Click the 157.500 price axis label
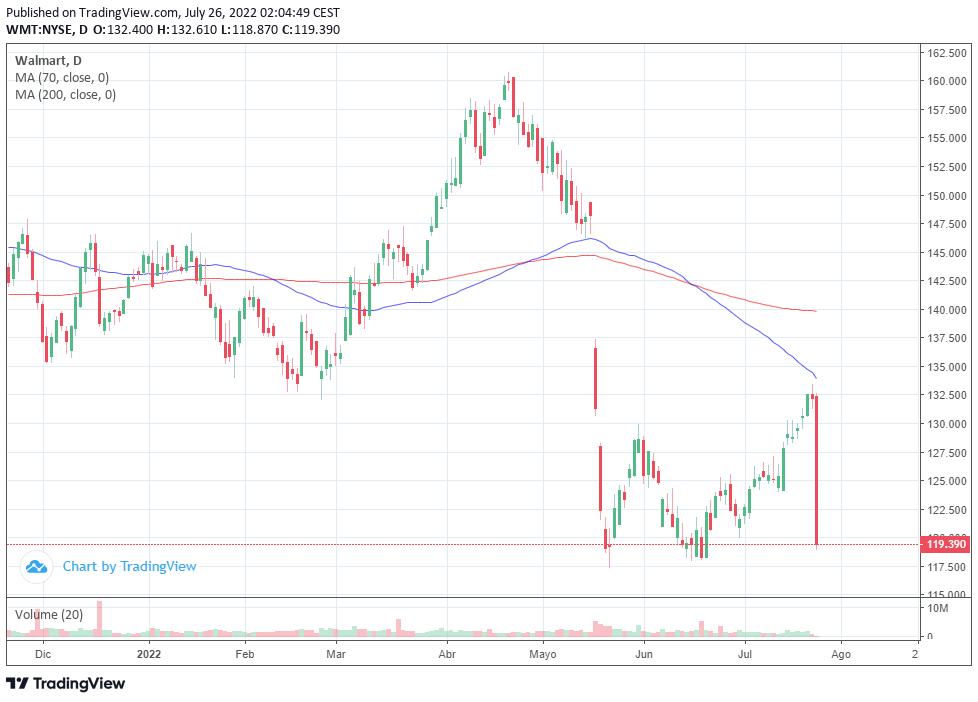This screenshot has height=702, width=978. coord(947,110)
